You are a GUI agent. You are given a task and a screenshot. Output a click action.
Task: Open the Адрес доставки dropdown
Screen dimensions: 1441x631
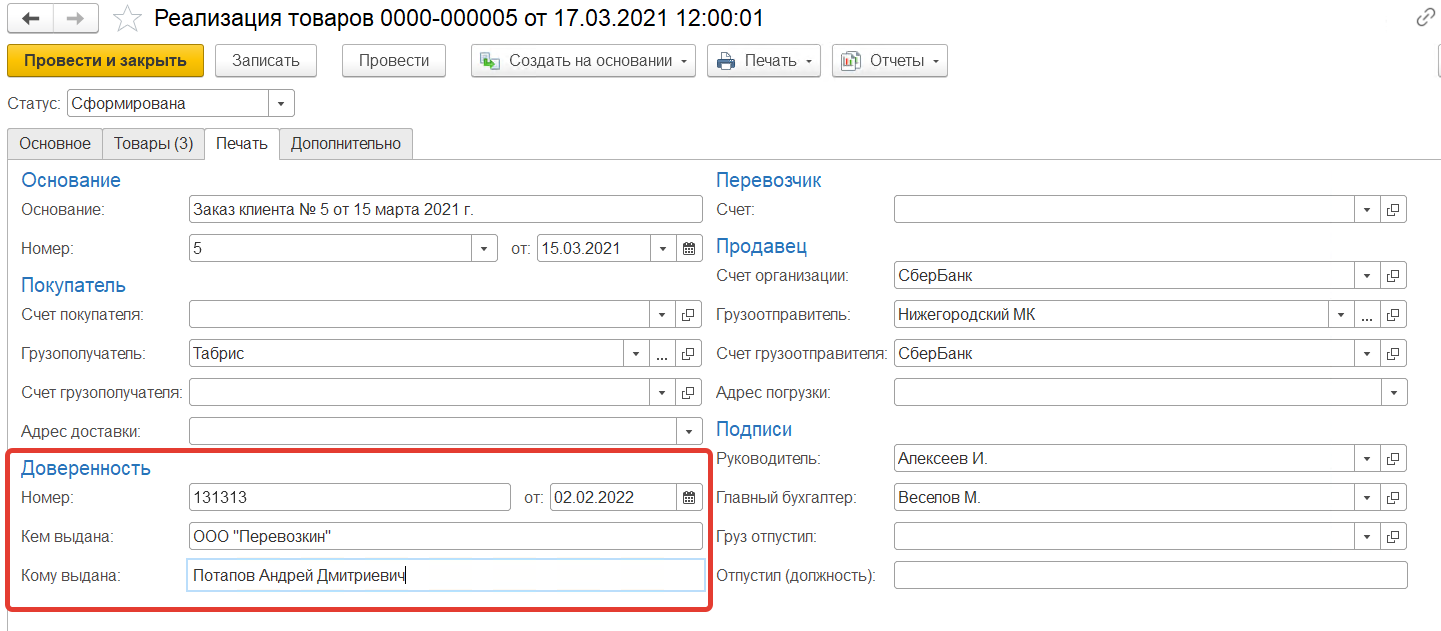pos(688,432)
